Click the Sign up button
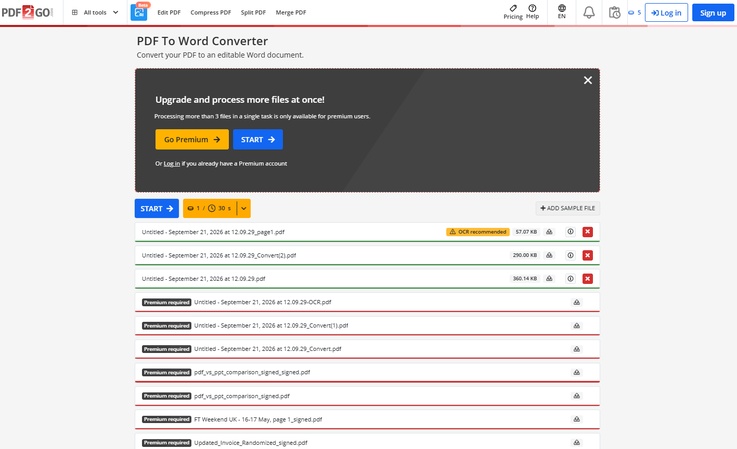Image resolution: width=737 pixels, height=449 pixels. 713,13
